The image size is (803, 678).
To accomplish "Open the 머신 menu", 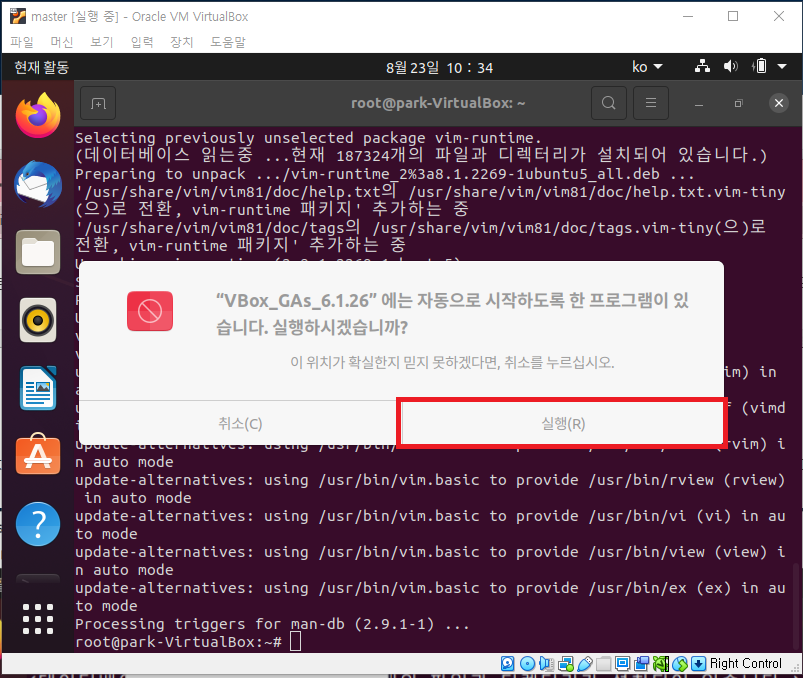I will pos(62,42).
